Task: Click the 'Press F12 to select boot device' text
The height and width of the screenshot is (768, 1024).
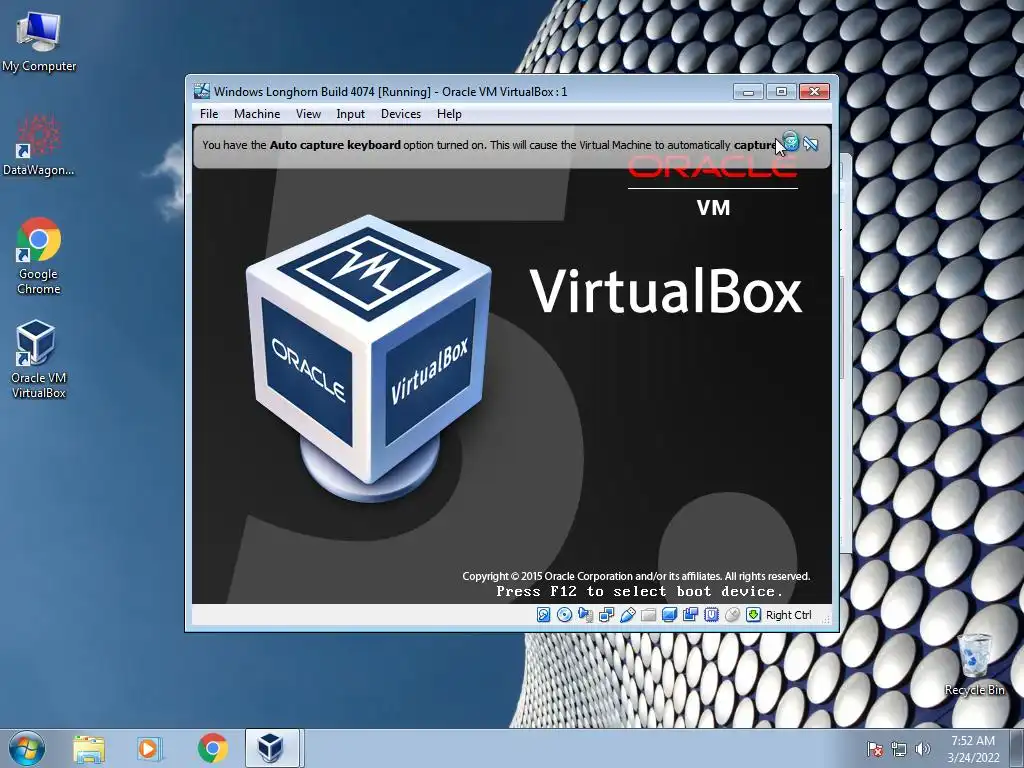Action: (x=639, y=592)
